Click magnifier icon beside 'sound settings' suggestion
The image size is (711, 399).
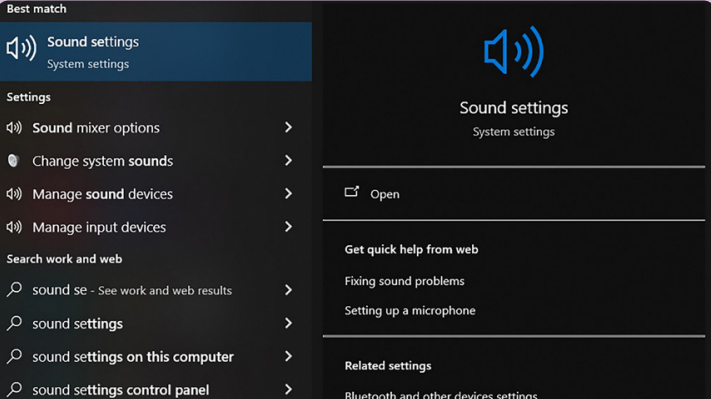14,323
